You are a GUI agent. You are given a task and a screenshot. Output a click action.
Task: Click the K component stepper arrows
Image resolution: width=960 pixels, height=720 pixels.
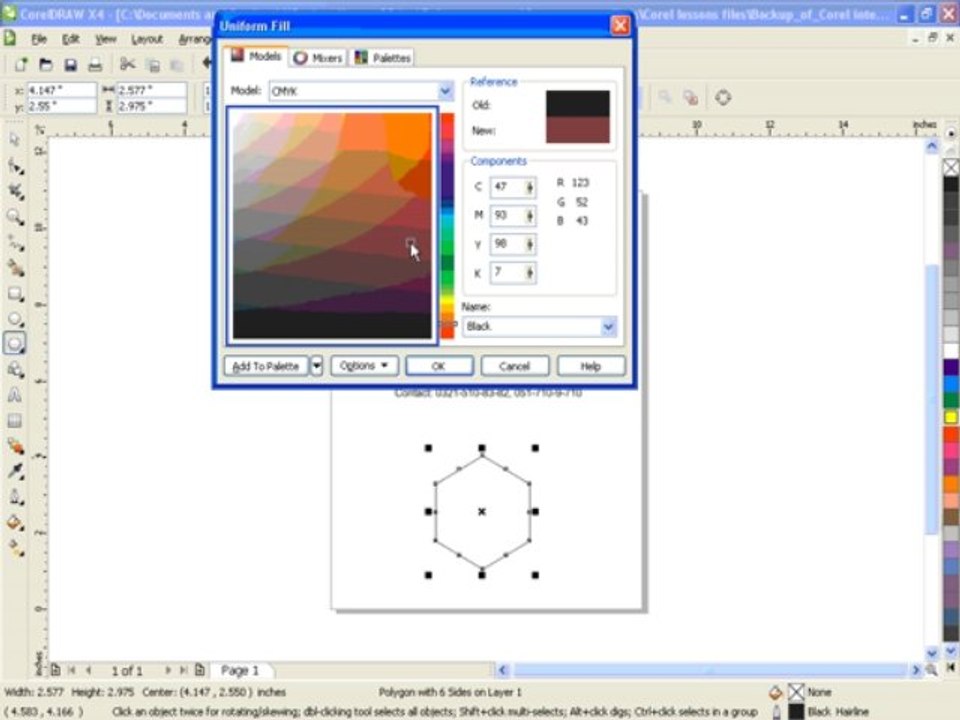(x=530, y=272)
